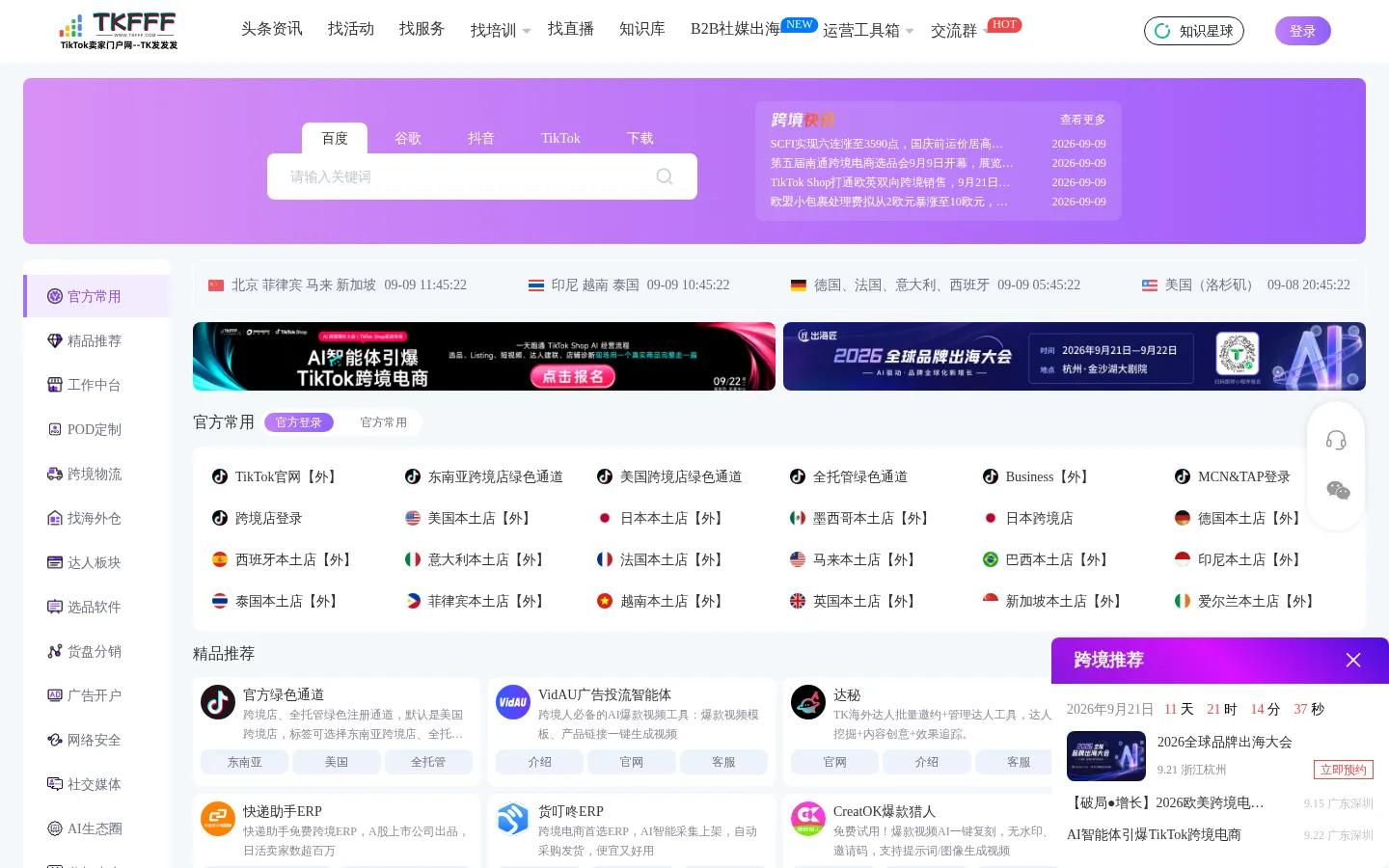Click the 工作中台 sidebar icon
Viewport: 1389px width, 868px height.
(x=55, y=385)
